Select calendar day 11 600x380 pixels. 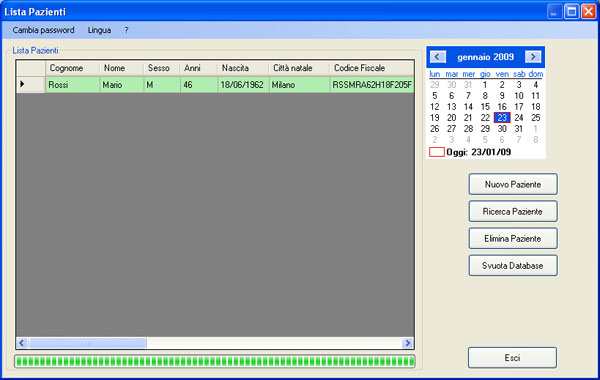pyautogui.click(x=536, y=96)
